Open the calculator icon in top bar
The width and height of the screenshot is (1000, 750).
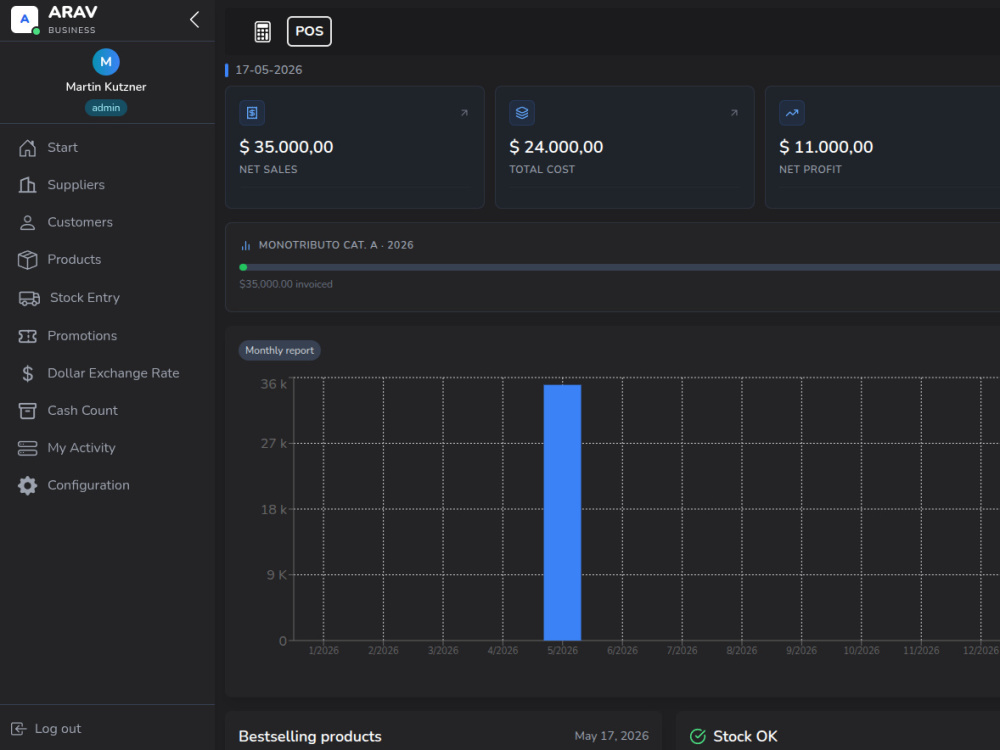point(262,31)
